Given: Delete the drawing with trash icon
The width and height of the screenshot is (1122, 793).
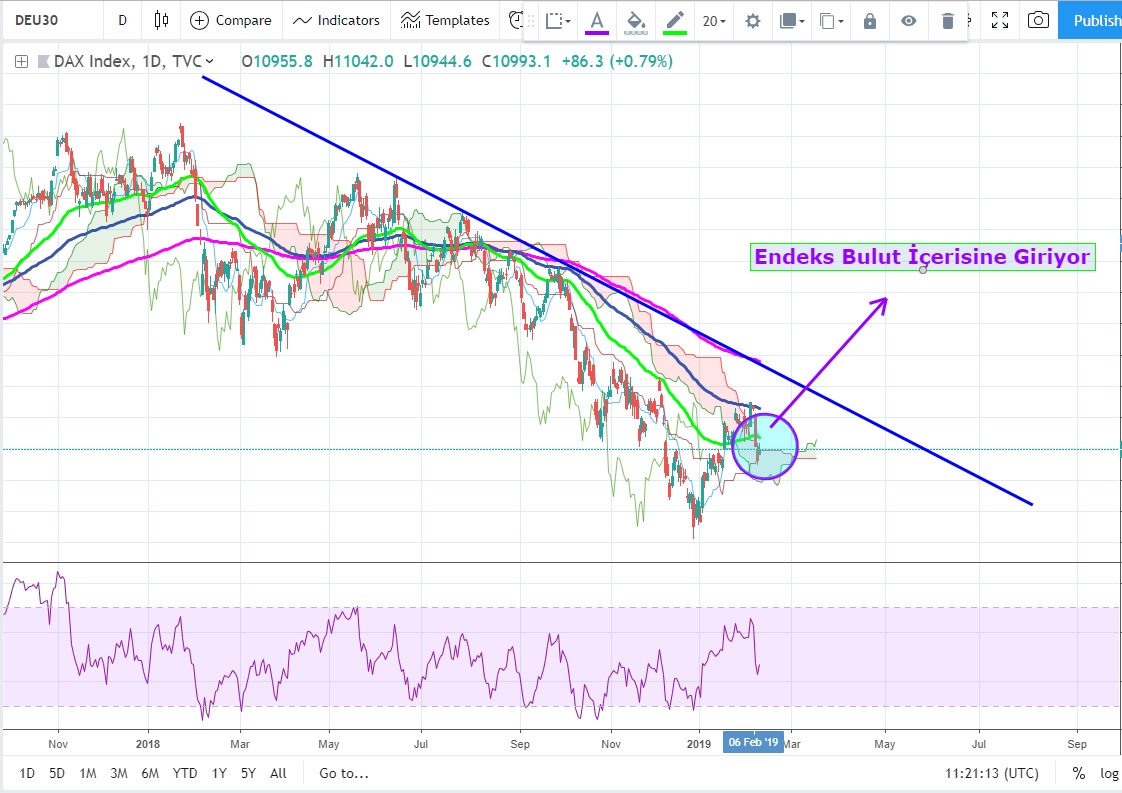Looking at the screenshot, I should pyautogui.click(x=948, y=21).
